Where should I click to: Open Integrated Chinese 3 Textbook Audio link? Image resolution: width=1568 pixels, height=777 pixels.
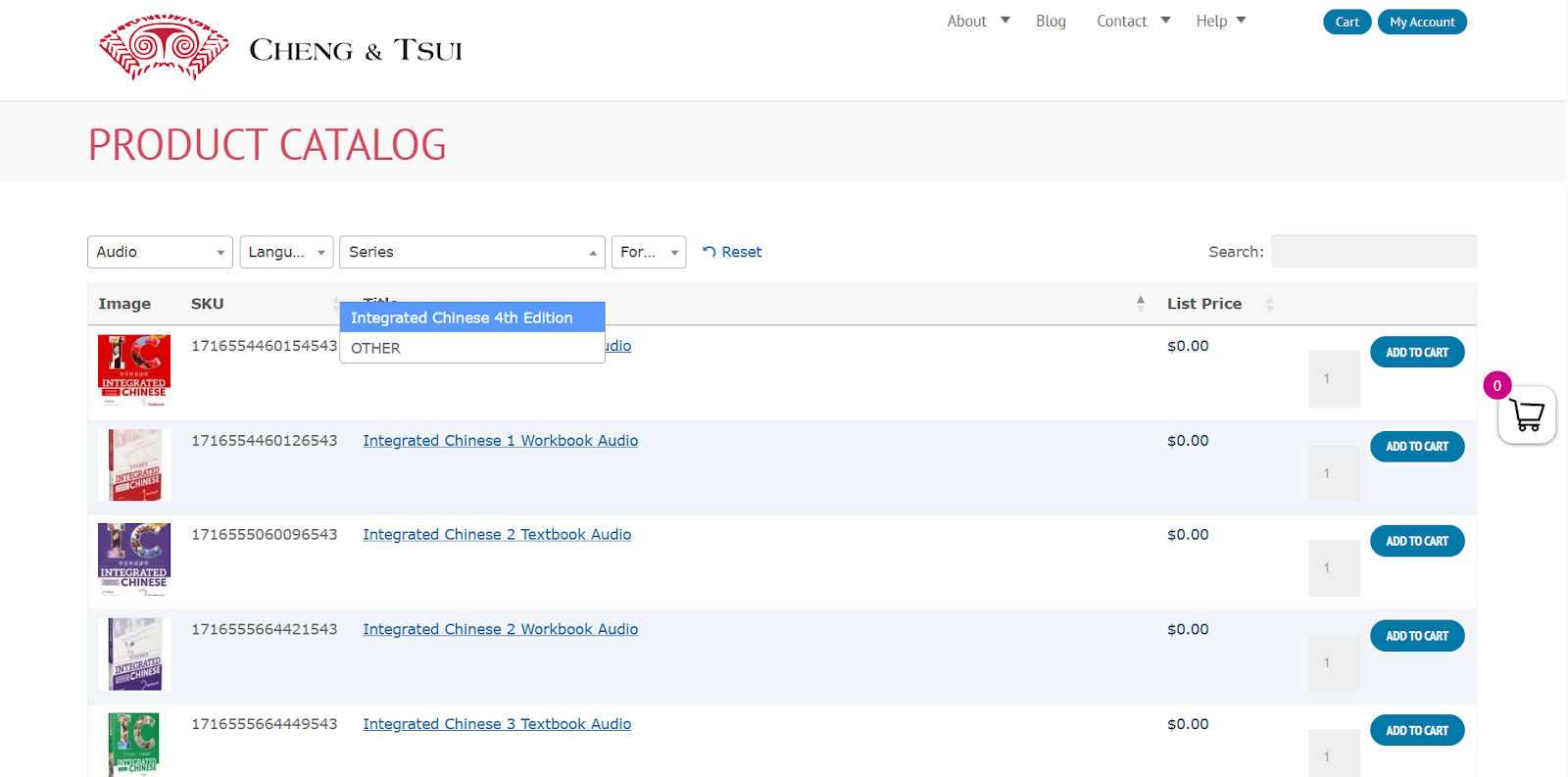tap(497, 724)
